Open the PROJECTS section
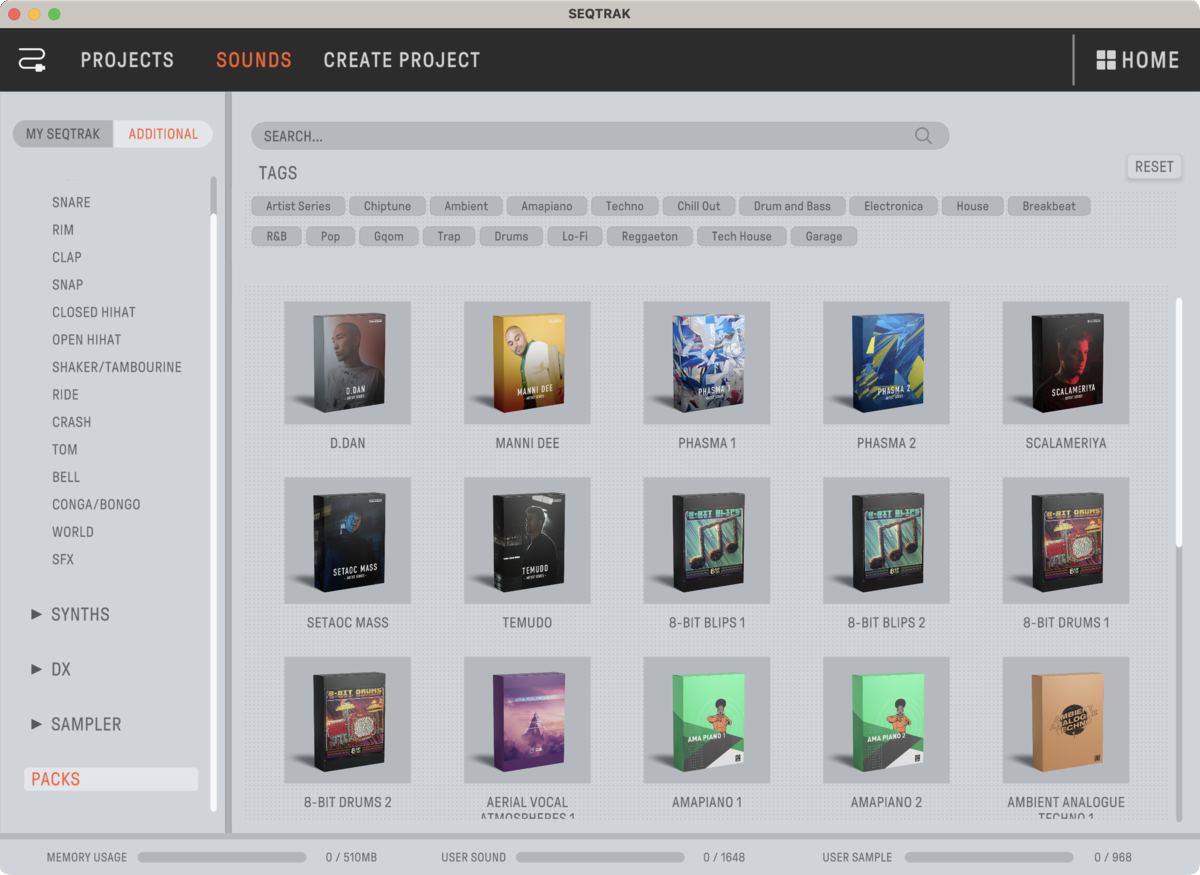The width and height of the screenshot is (1200, 875). click(x=127, y=60)
